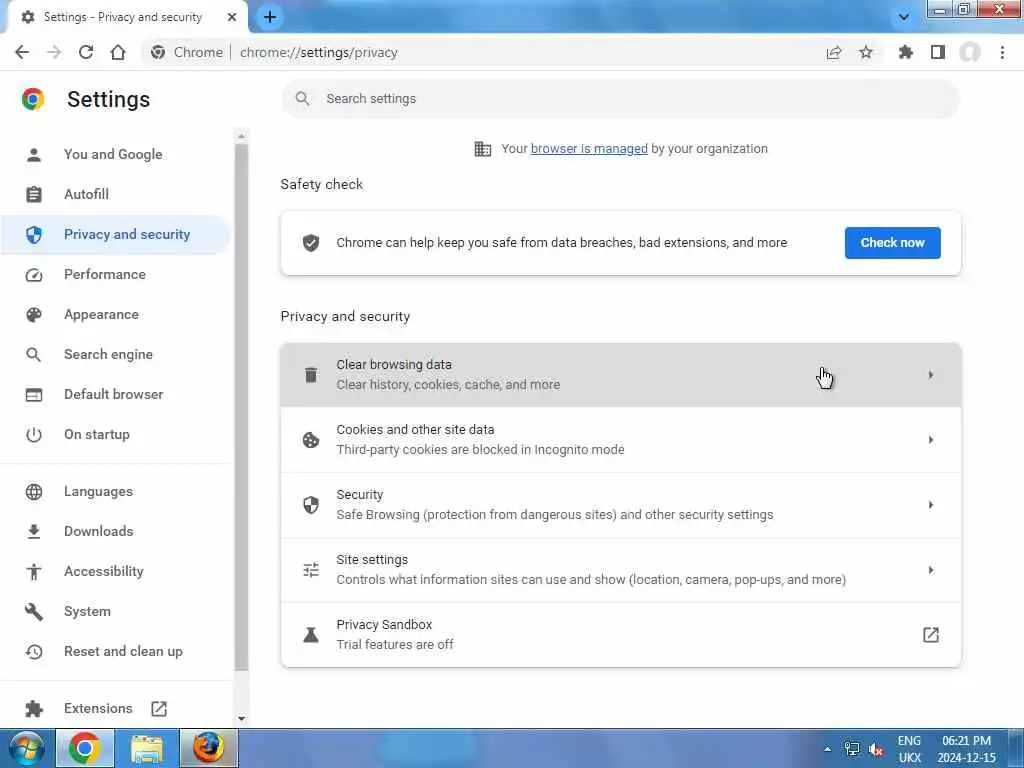
Task: Click the clipboard icon beside Autofill
Action: (34, 194)
